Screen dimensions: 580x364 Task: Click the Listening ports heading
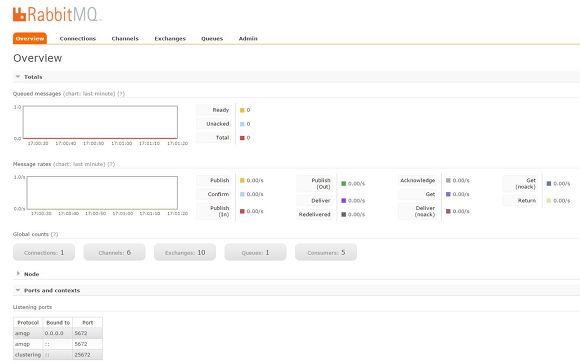(33, 307)
